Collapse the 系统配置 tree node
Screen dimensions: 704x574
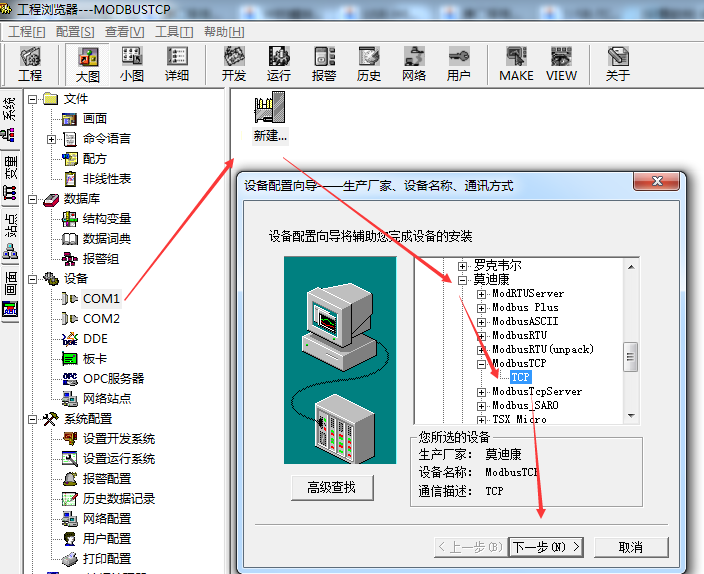(32, 419)
